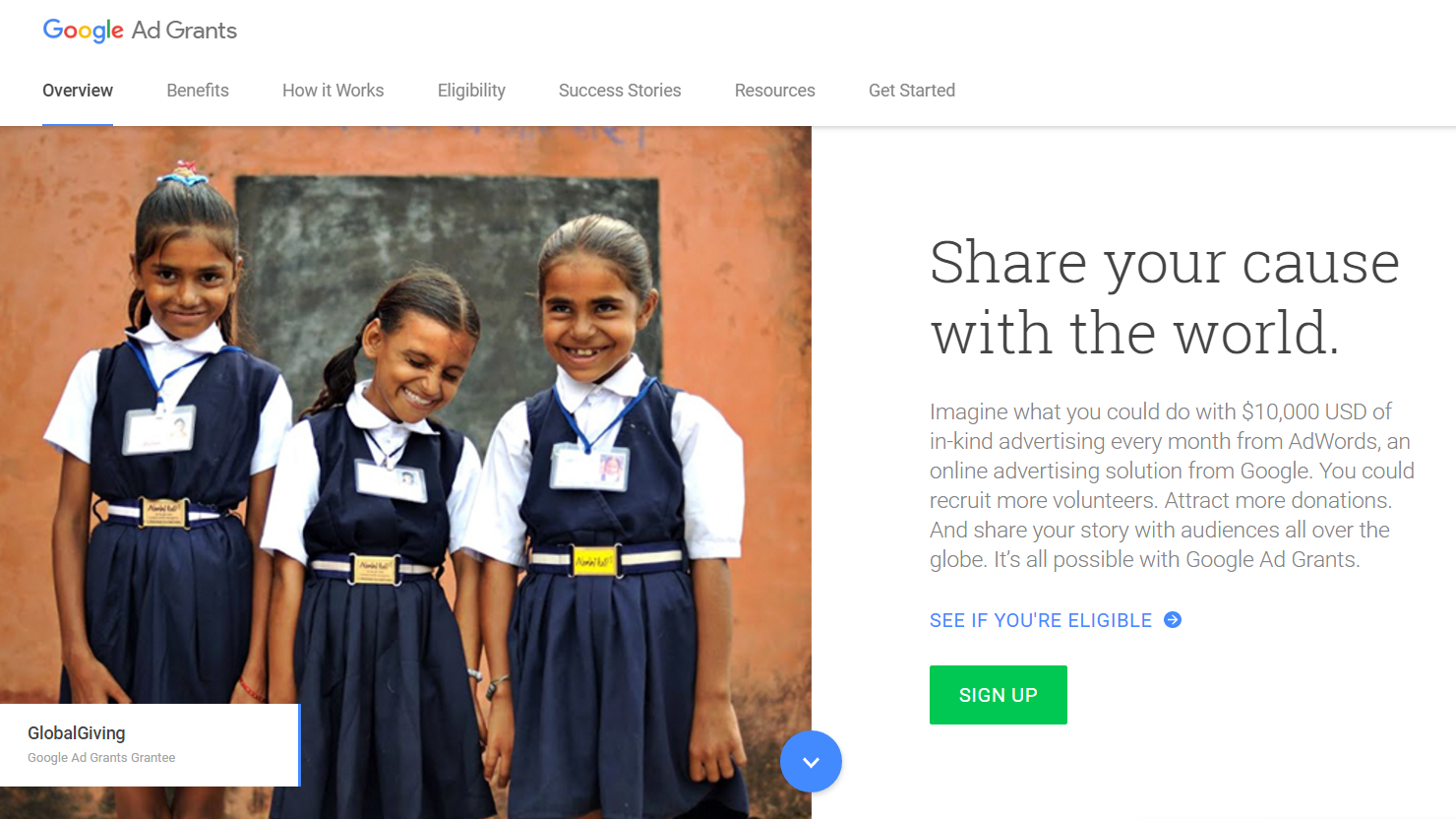Click the arrow icon beside See If You're Eligible
This screenshot has width=1456, height=819.
click(x=1173, y=620)
